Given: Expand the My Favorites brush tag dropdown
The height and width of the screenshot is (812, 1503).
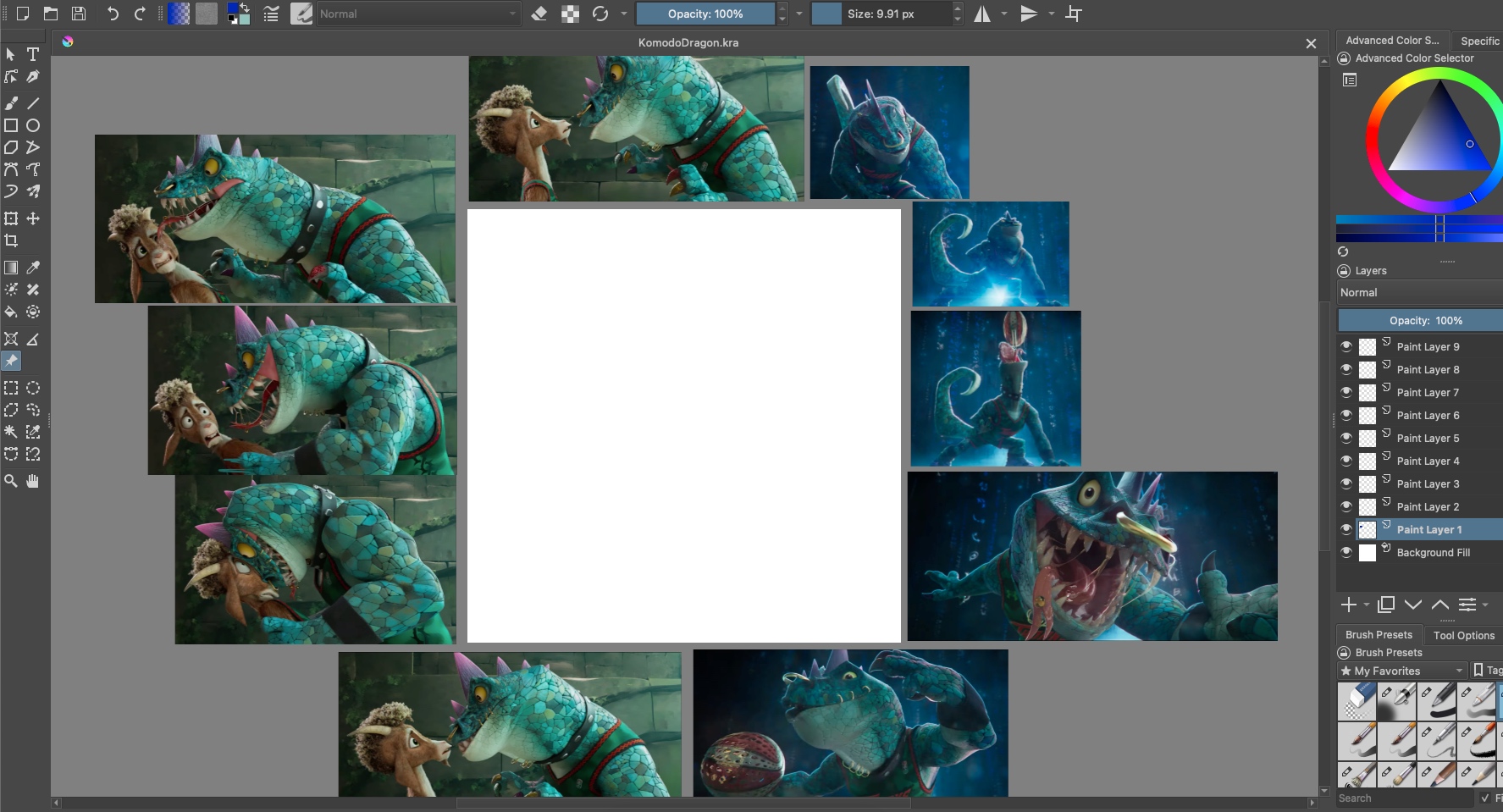Looking at the screenshot, I should click(1401, 671).
